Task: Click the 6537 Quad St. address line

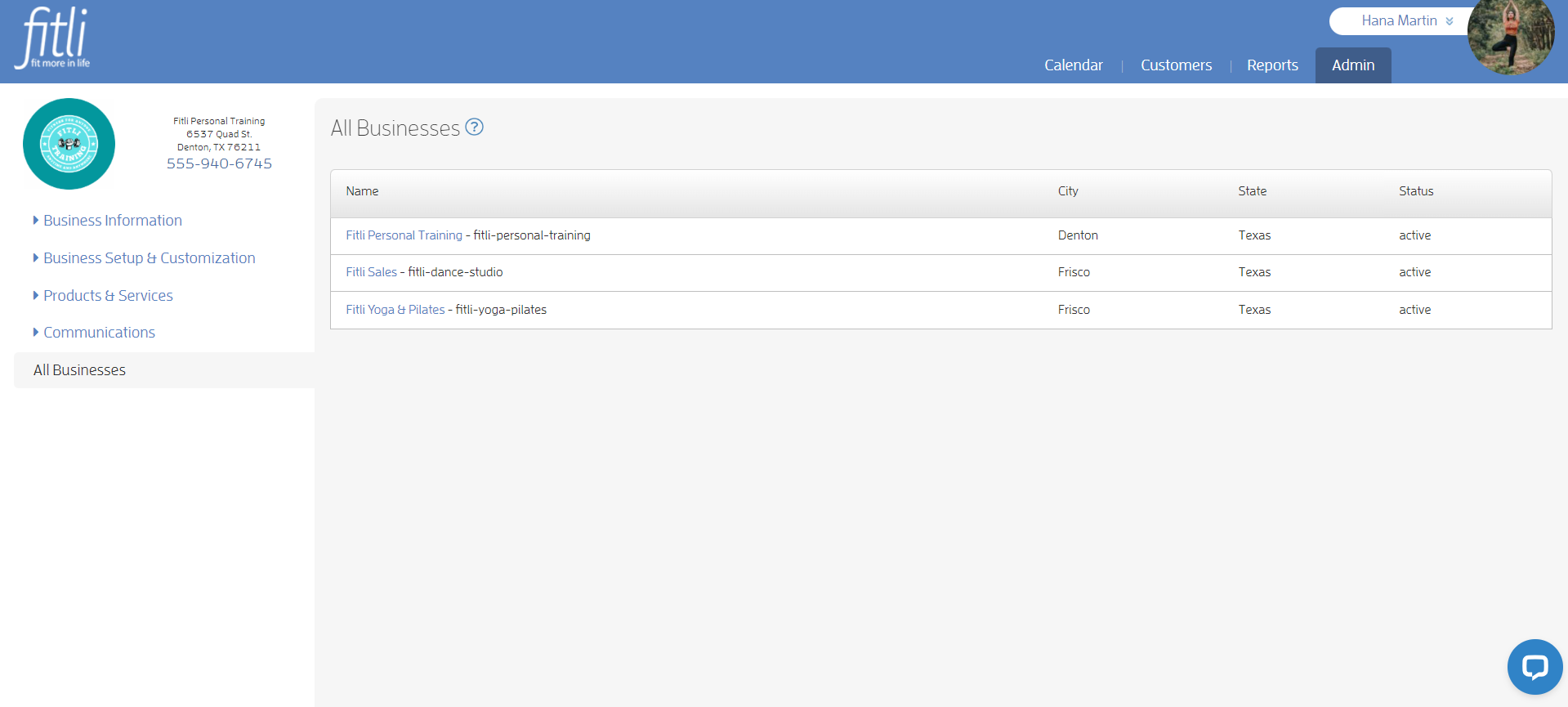Action: (219, 134)
